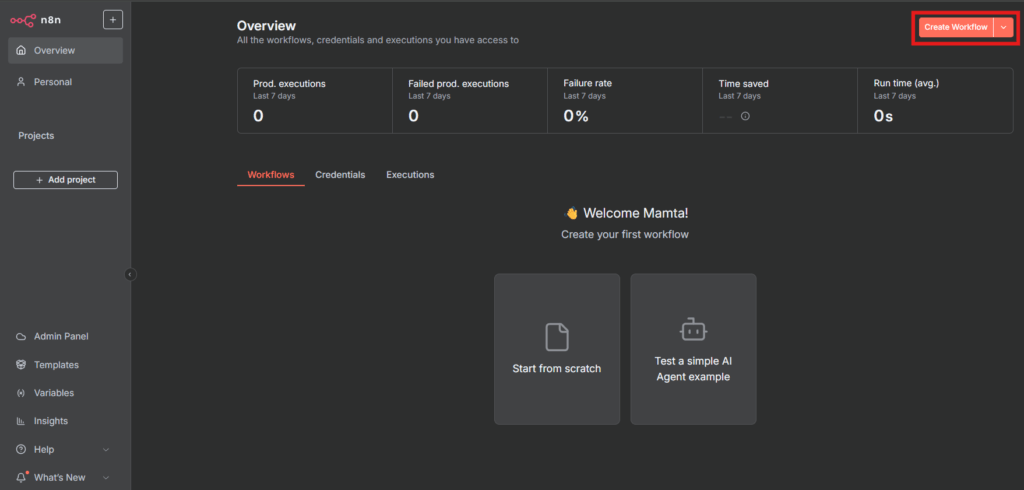Select the Workflows tab
The image size is (1024, 490).
pyautogui.click(x=271, y=175)
